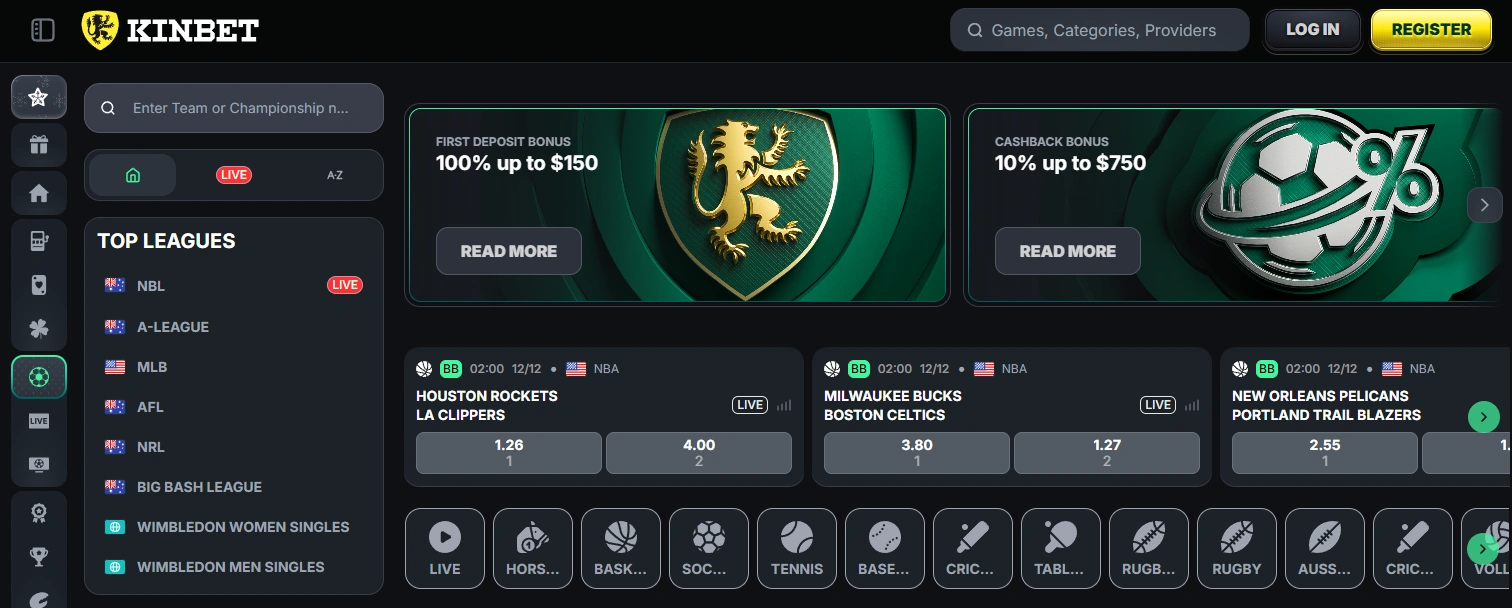Open the LIVE betting sidebar icon
1512x608 pixels.
38,420
